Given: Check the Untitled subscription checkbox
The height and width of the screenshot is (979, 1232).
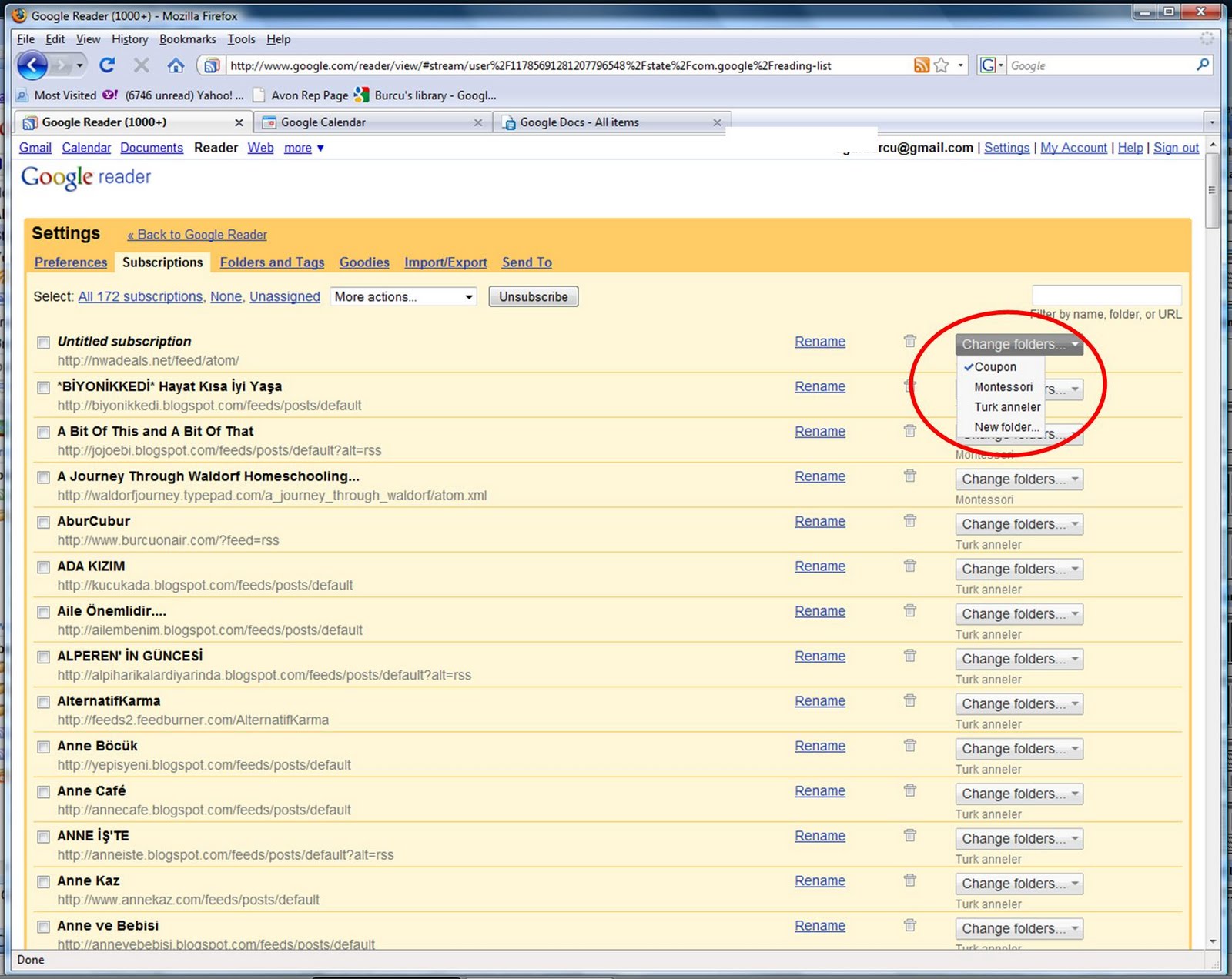Looking at the screenshot, I should (x=44, y=342).
